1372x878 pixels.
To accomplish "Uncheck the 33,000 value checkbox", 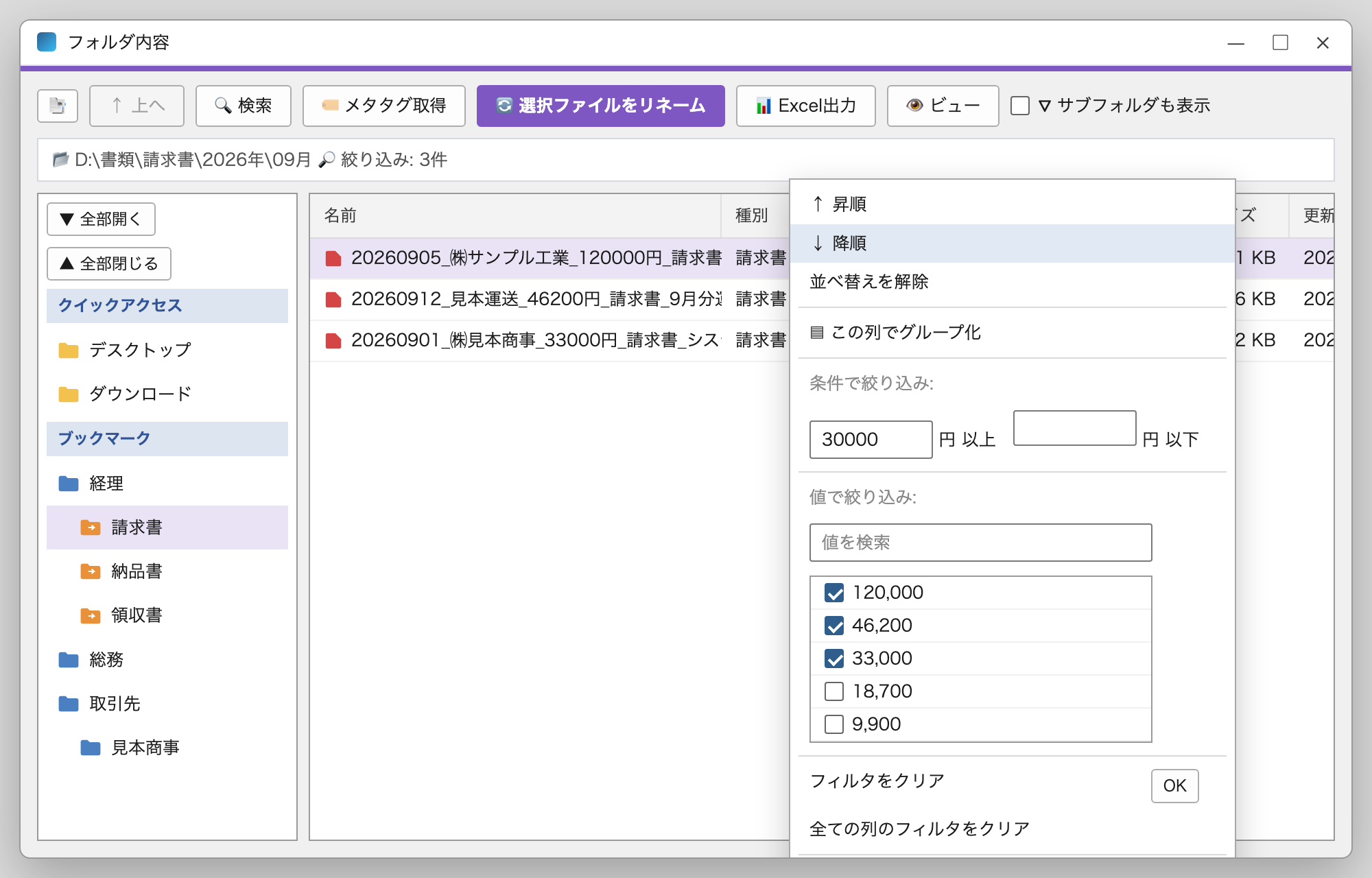I will 834,658.
